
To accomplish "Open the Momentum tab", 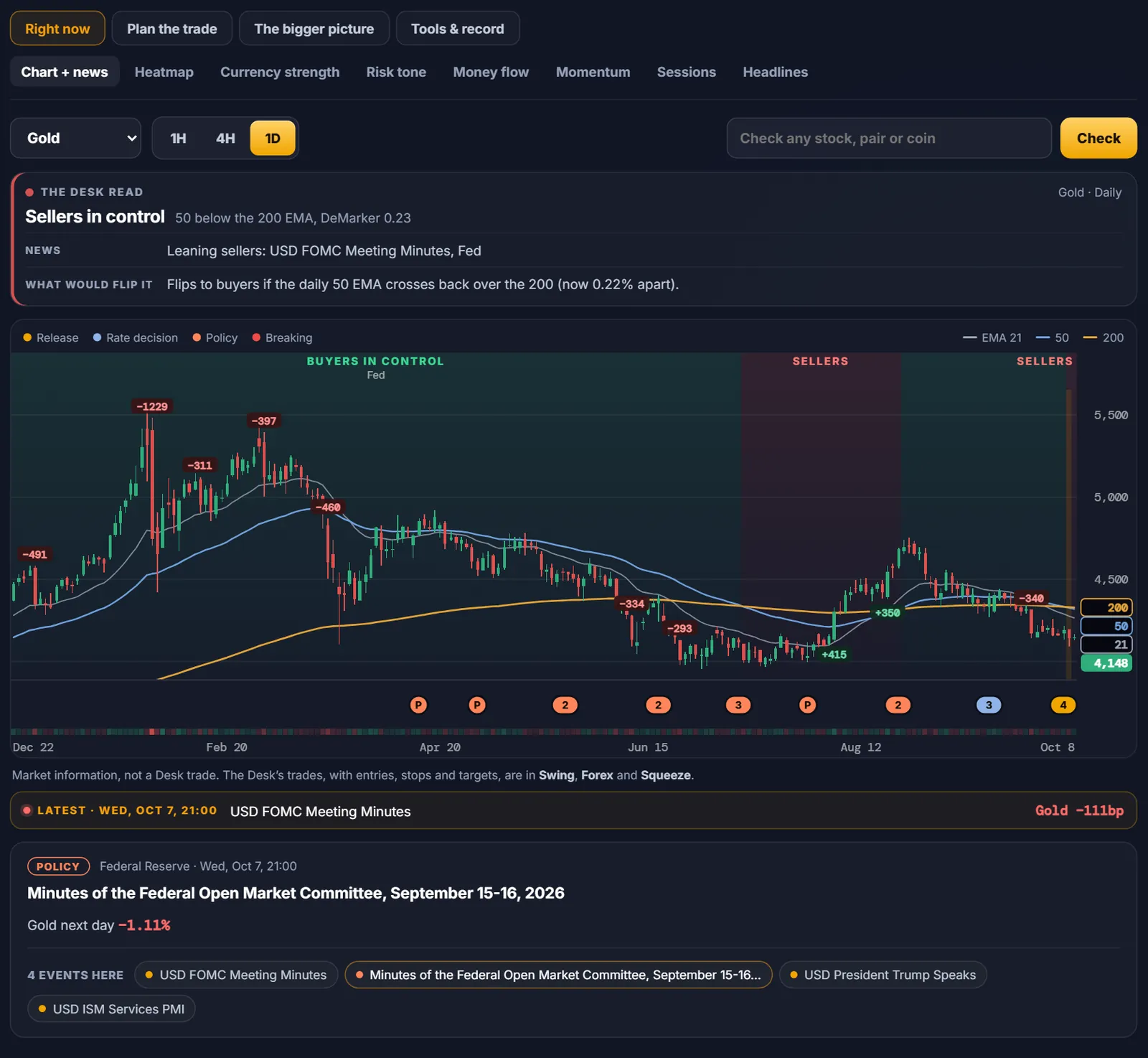I will click(x=593, y=72).
